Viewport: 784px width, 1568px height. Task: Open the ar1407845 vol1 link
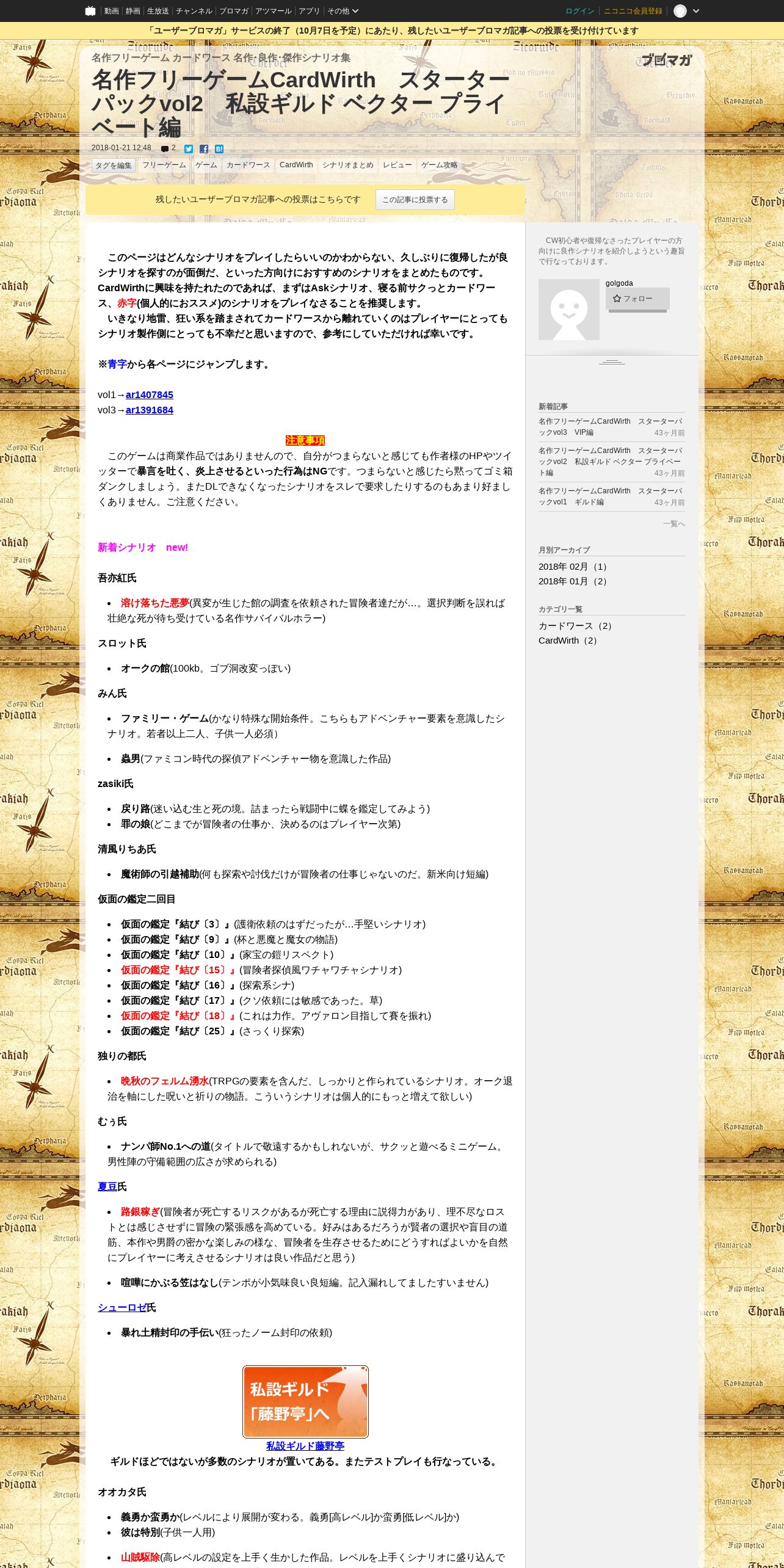(150, 394)
